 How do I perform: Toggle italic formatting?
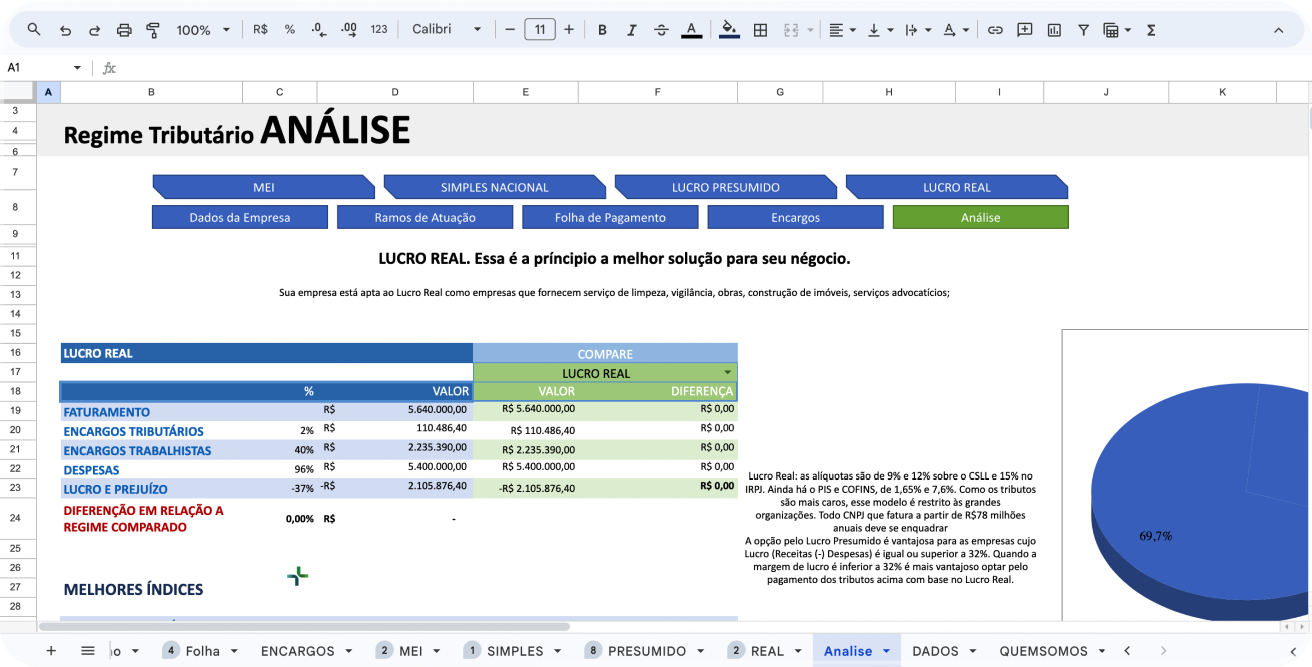(x=632, y=30)
